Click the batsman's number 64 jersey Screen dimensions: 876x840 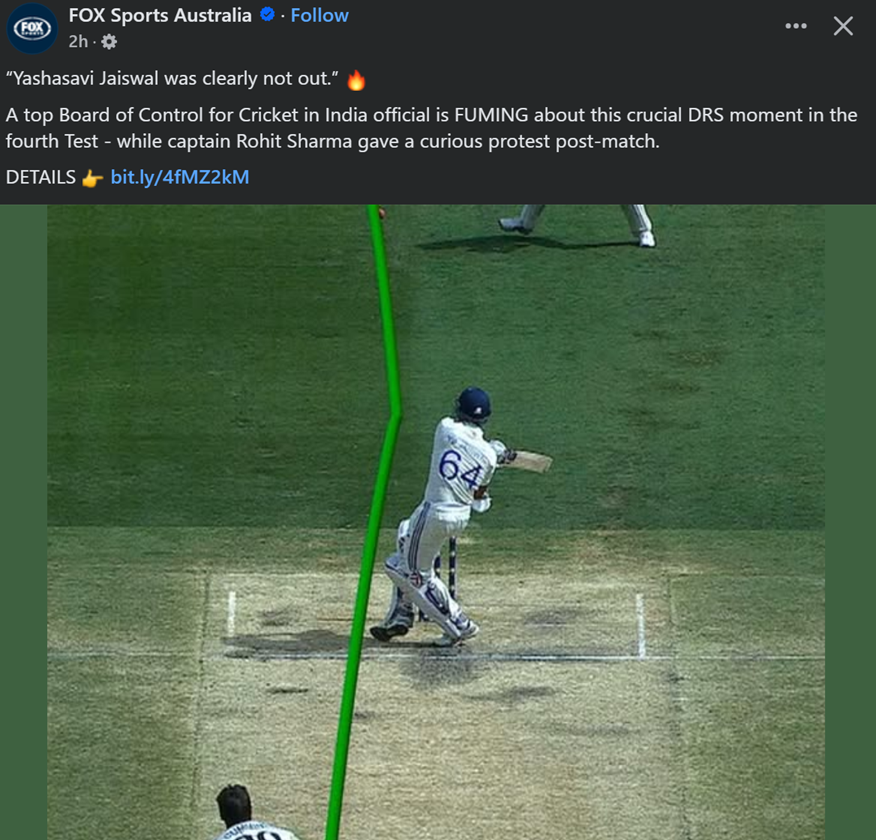(460, 468)
